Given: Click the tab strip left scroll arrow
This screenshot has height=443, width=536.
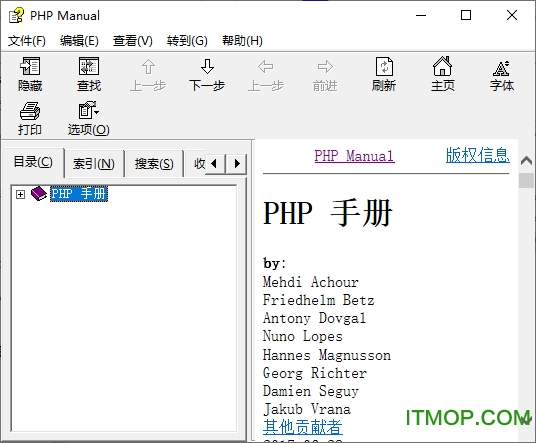Looking at the screenshot, I should [x=215, y=163].
